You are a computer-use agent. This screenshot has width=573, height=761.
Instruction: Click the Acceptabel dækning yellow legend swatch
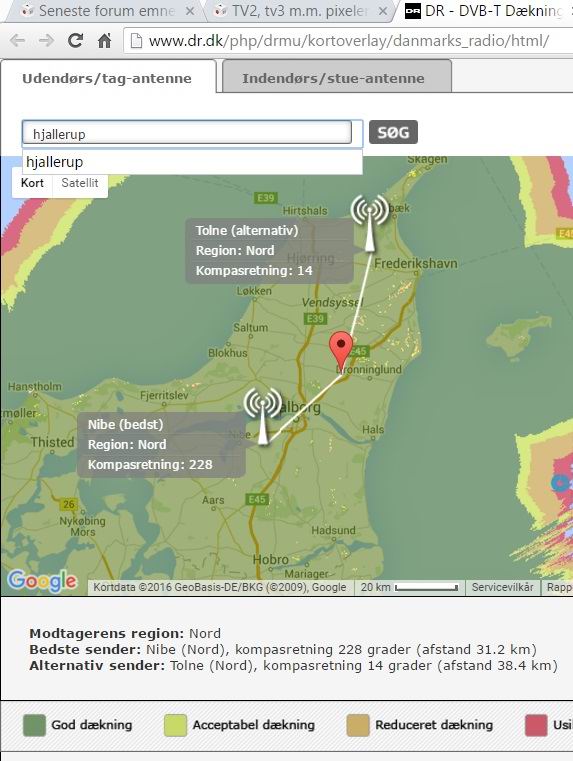point(175,725)
